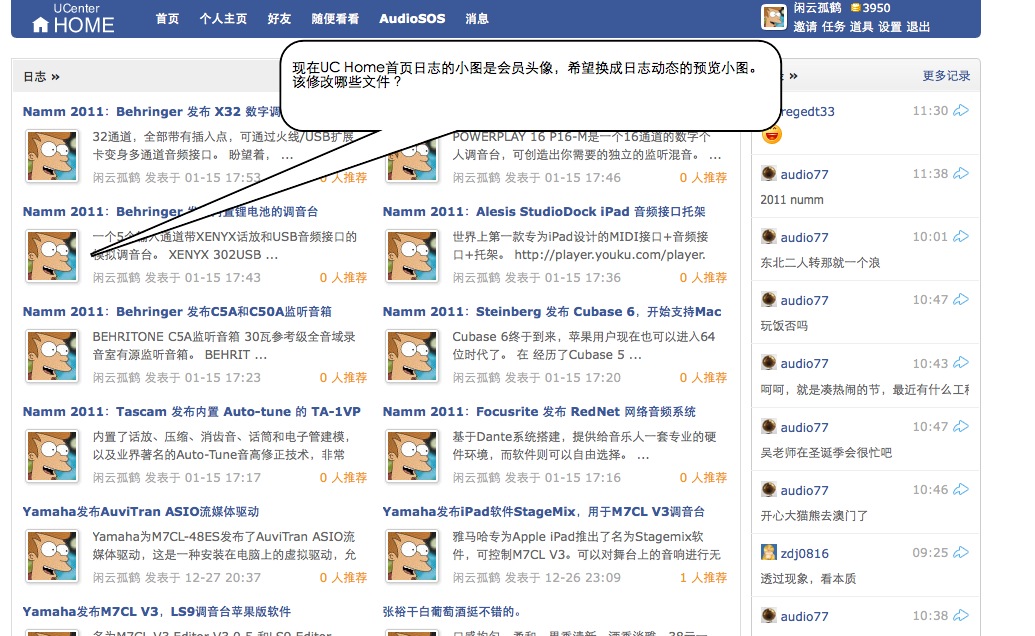Click the user avatar in the header
The height and width of the screenshot is (636, 1035).
(x=774, y=17)
